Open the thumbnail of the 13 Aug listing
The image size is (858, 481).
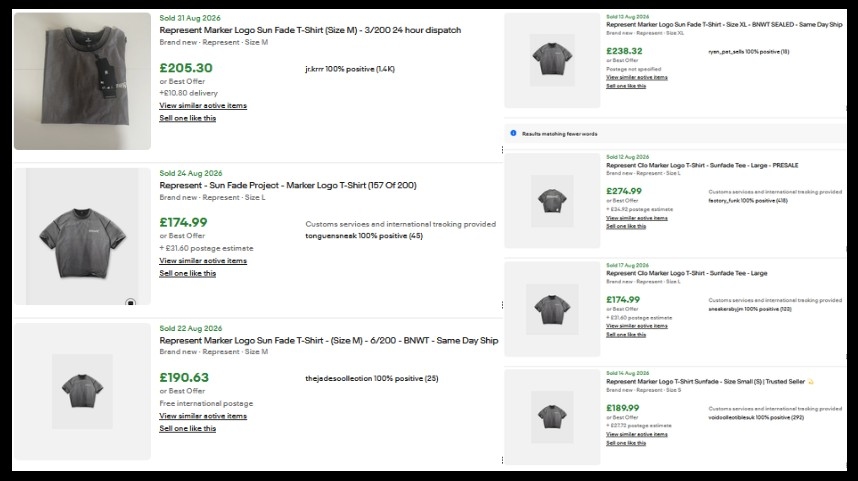pyautogui.click(x=552, y=60)
